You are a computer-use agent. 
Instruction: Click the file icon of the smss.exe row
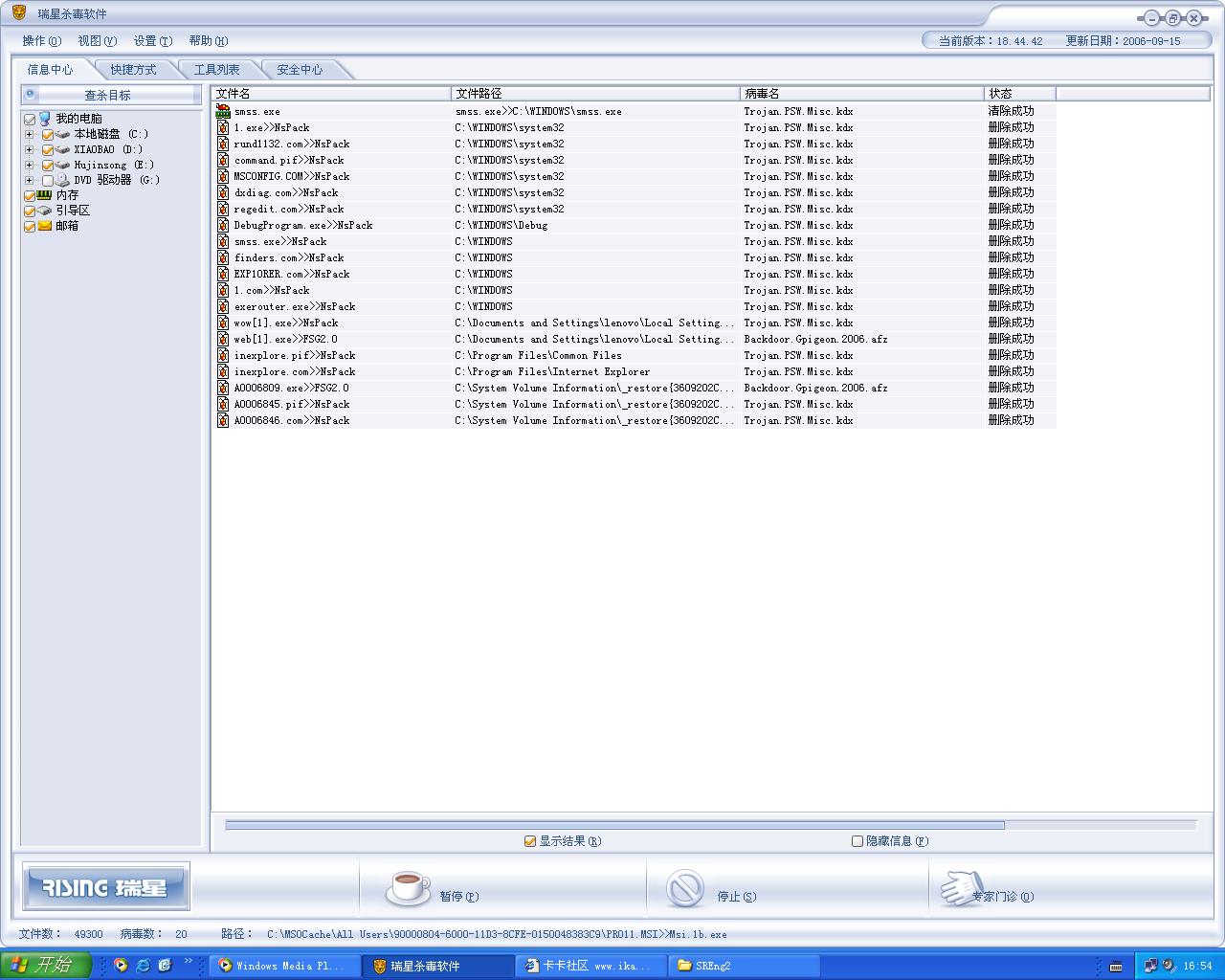[x=223, y=111]
